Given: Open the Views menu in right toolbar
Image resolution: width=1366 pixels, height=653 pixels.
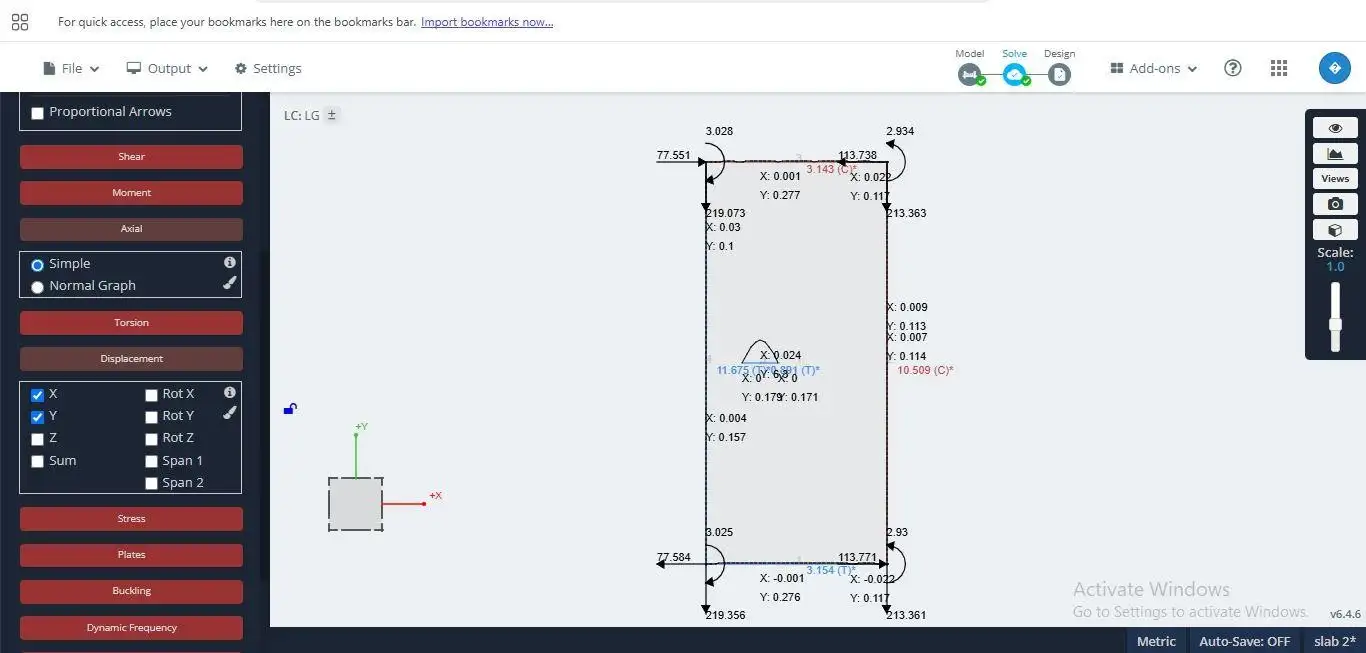Looking at the screenshot, I should point(1335,179).
